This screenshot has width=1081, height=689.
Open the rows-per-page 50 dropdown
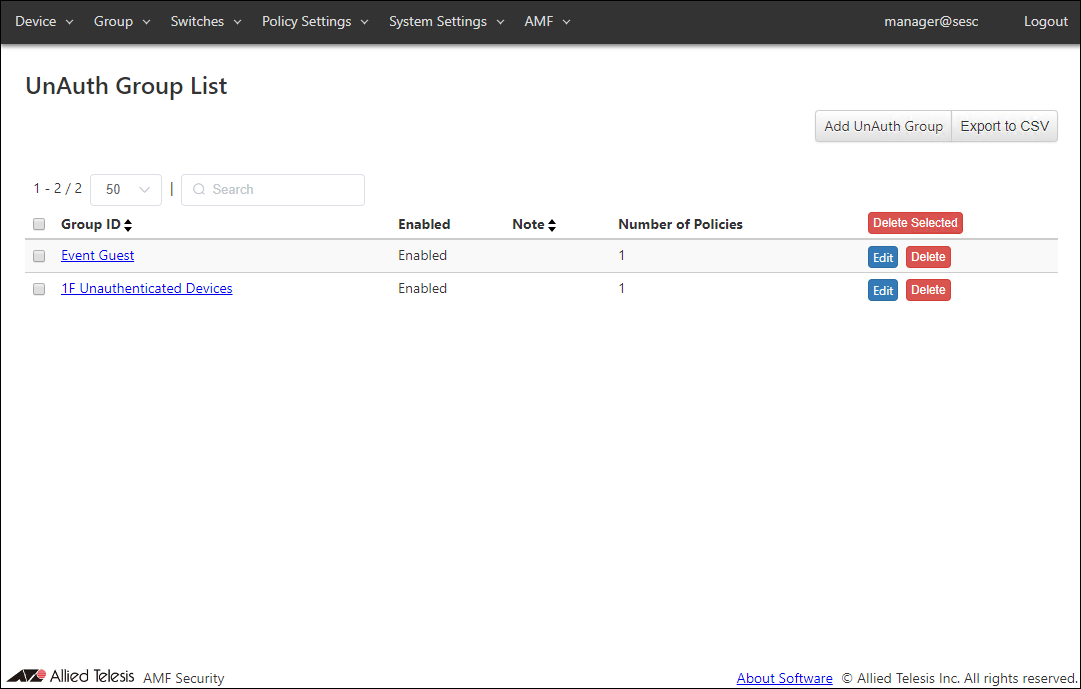pyautogui.click(x=125, y=190)
